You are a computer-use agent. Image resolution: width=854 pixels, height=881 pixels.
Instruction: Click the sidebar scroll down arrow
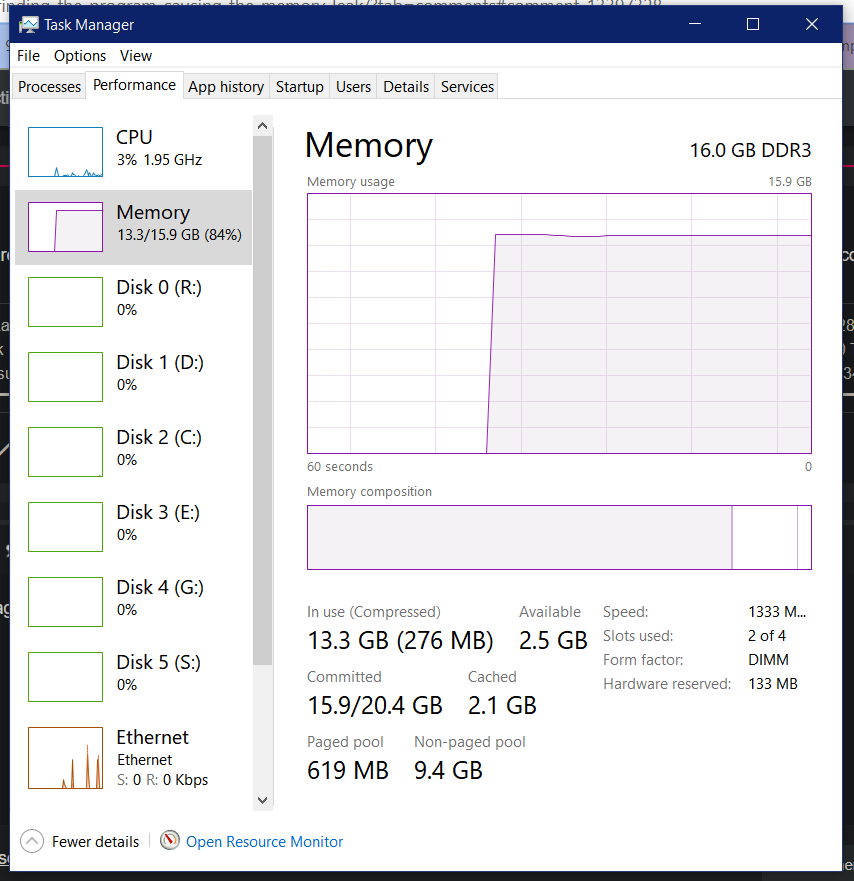click(x=262, y=800)
